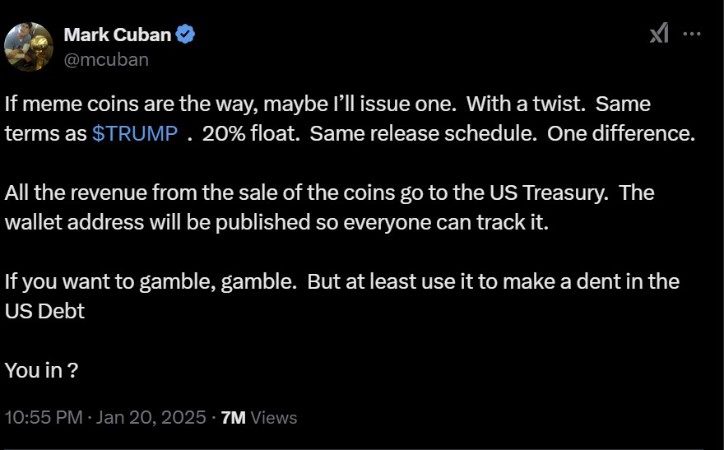724x450 pixels.
Task: Click the Mark Cuban display name
Action: [x=117, y=35]
